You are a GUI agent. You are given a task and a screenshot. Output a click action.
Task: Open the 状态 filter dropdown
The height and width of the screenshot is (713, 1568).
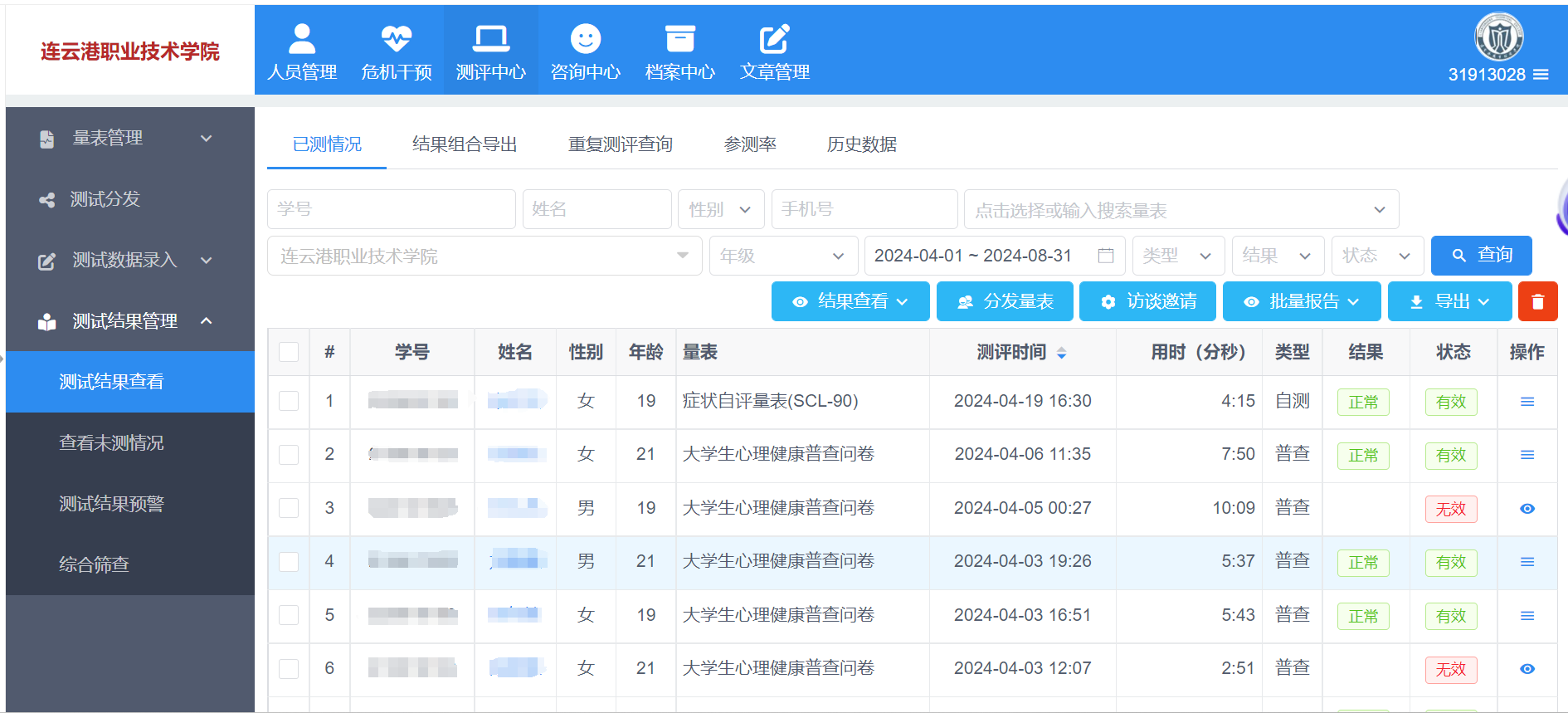(1377, 256)
